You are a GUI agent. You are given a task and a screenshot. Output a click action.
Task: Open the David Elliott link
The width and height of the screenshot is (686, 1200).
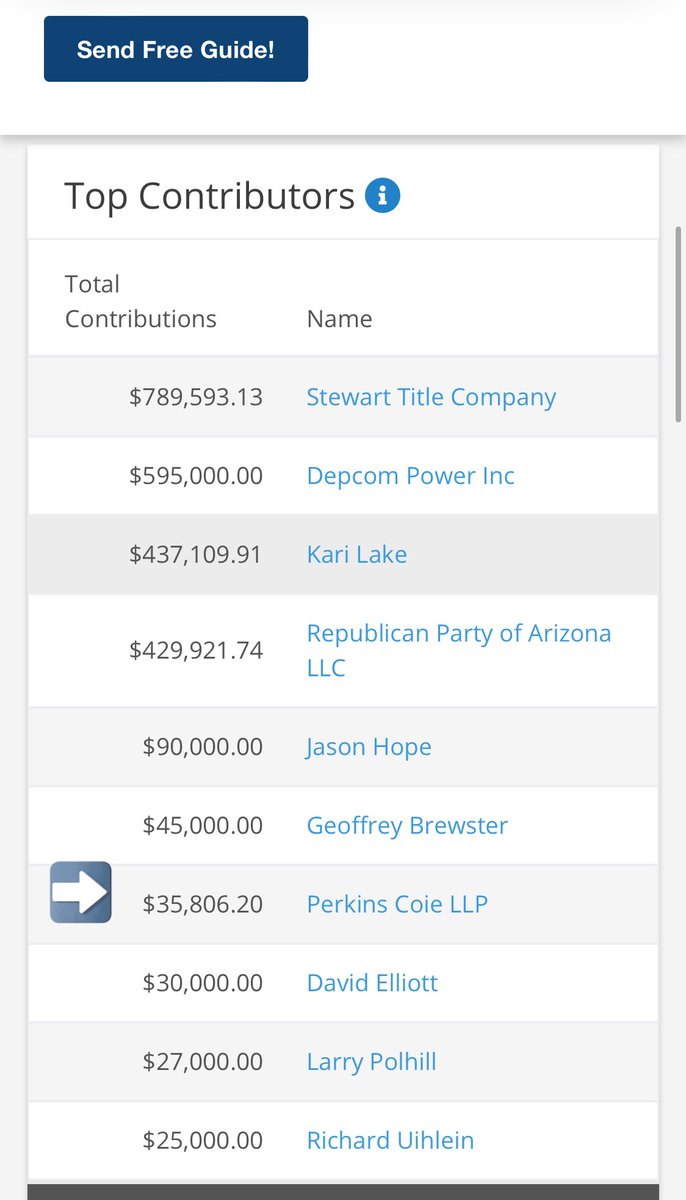click(x=372, y=983)
